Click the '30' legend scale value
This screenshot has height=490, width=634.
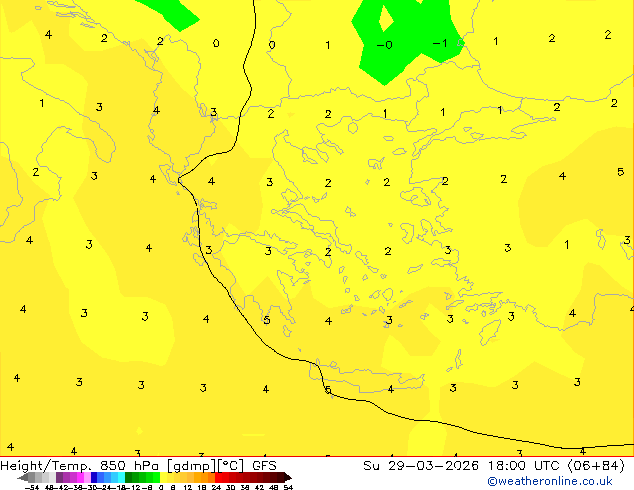(230, 487)
